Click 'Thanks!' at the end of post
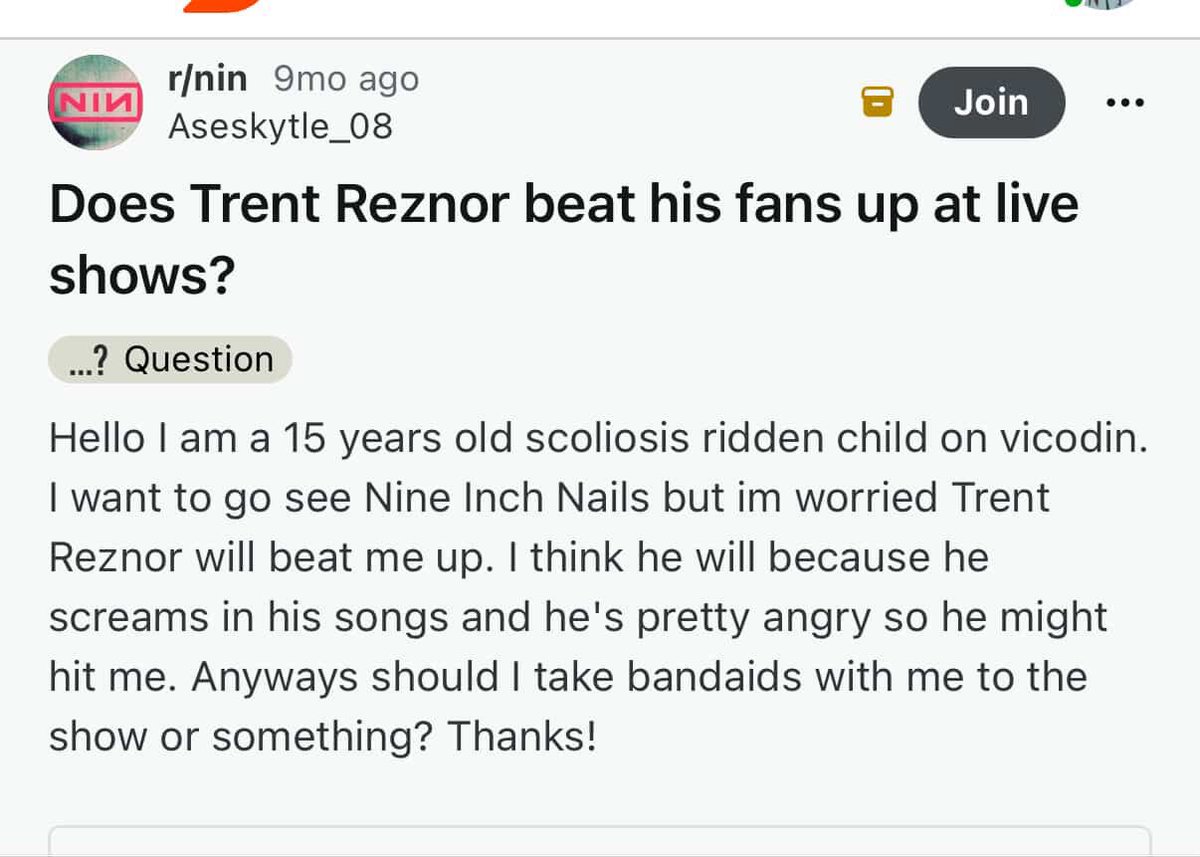 (521, 737)
